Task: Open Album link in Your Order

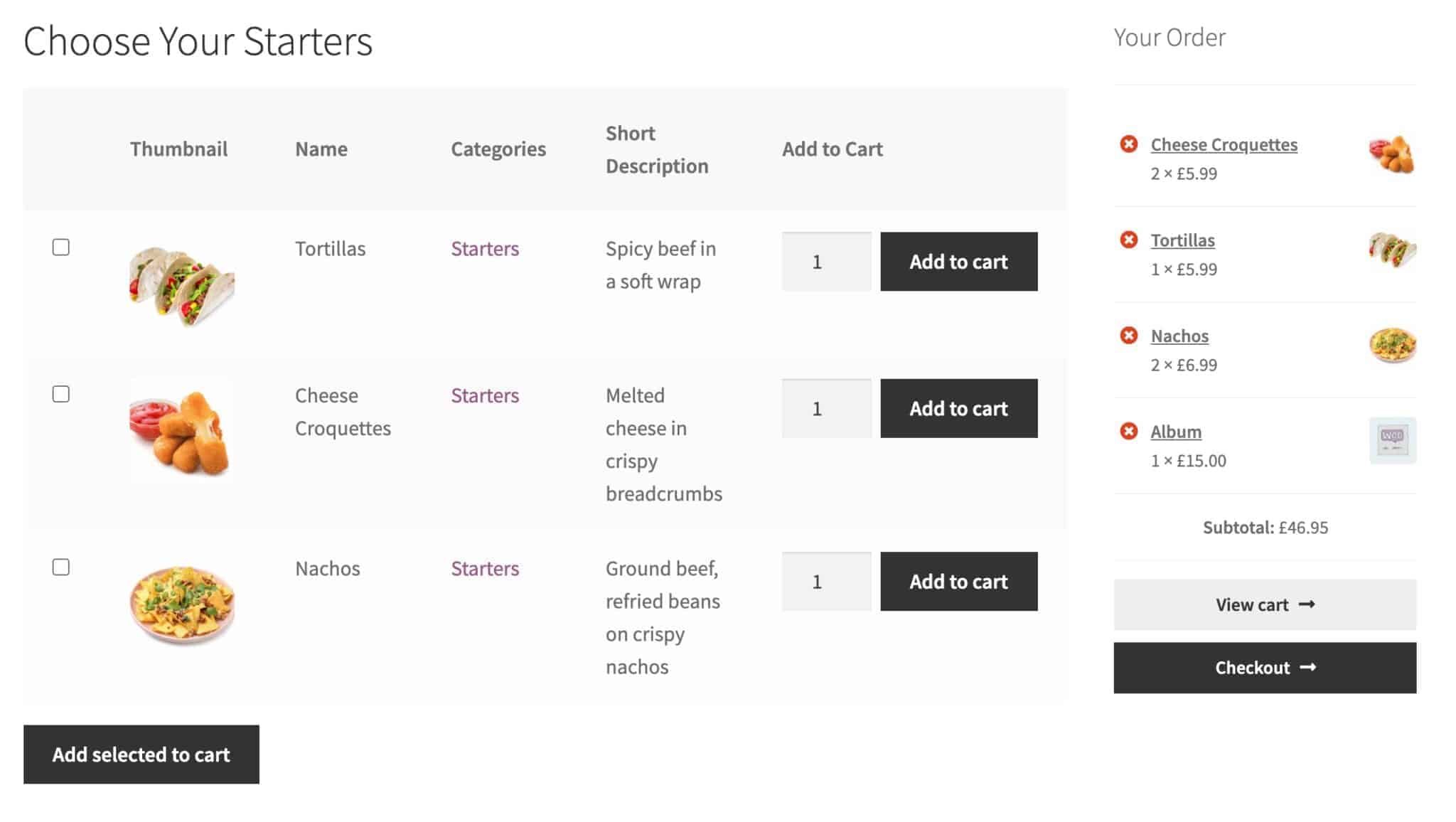Action: click(1176, 432)
